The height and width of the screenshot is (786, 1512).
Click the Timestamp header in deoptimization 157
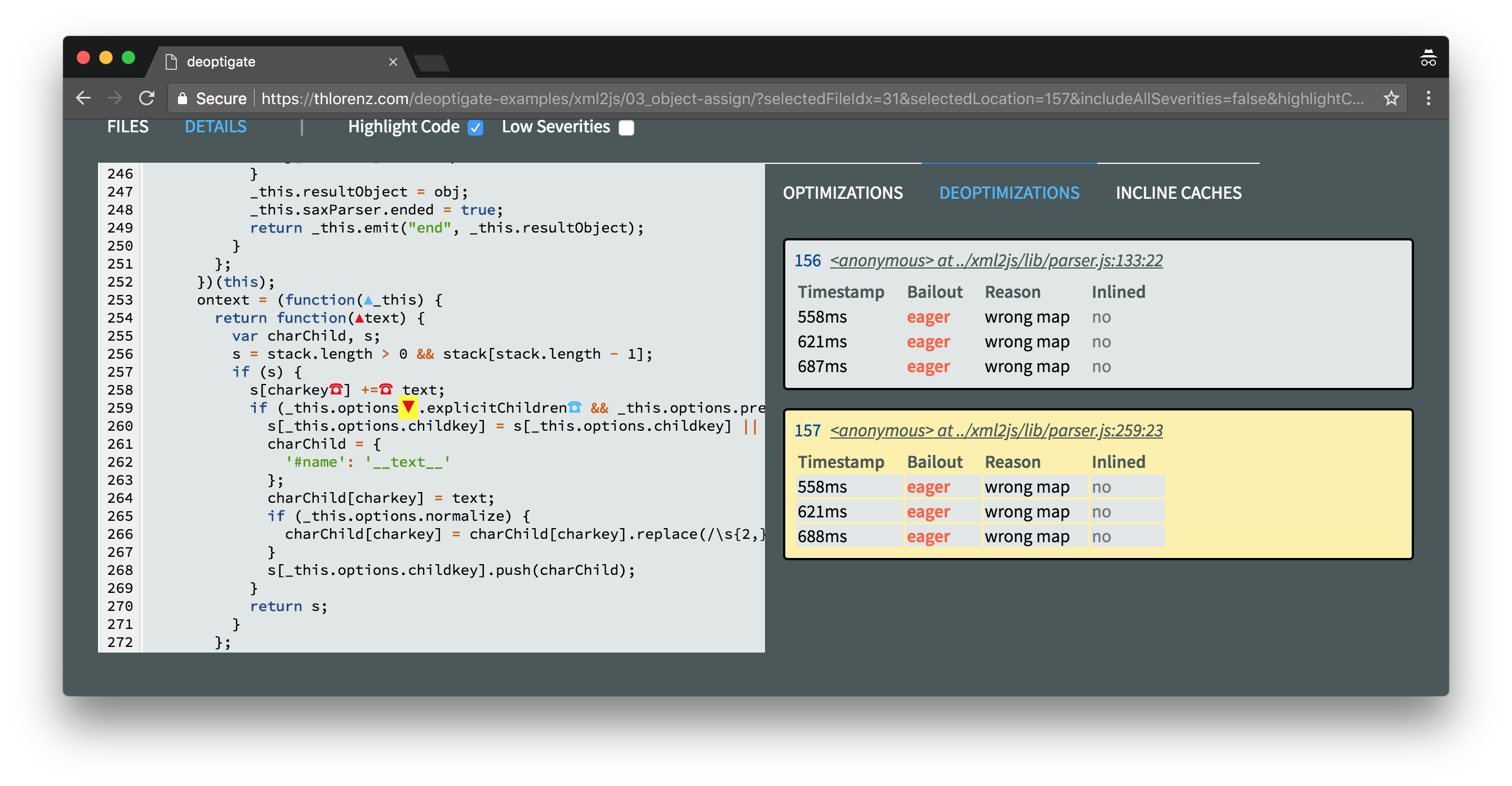841,462
